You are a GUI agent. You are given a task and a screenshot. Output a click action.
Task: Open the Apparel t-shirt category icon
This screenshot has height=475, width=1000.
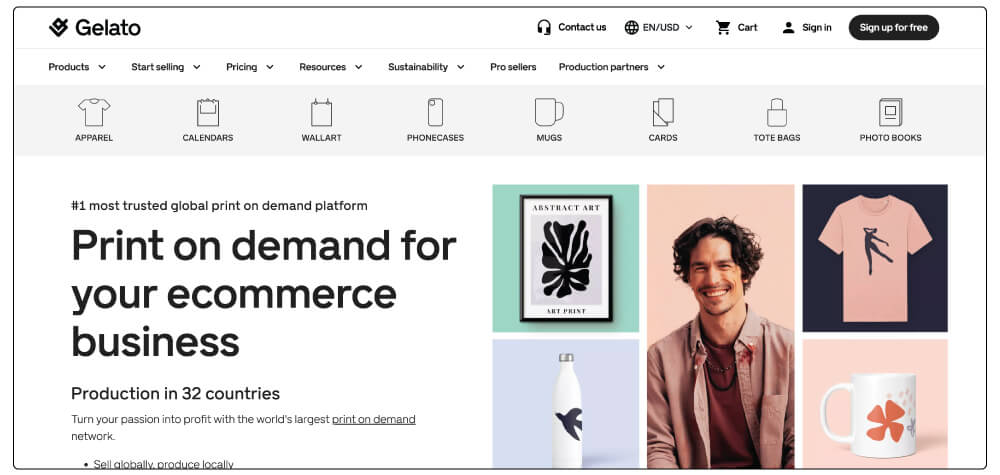coord(94,112)
